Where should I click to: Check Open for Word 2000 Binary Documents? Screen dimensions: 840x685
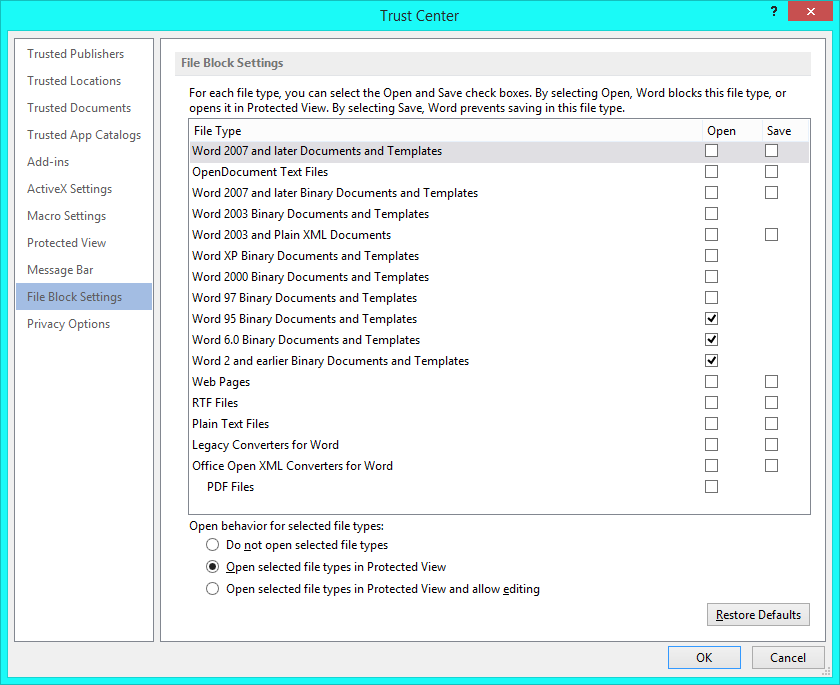(711, 277)
